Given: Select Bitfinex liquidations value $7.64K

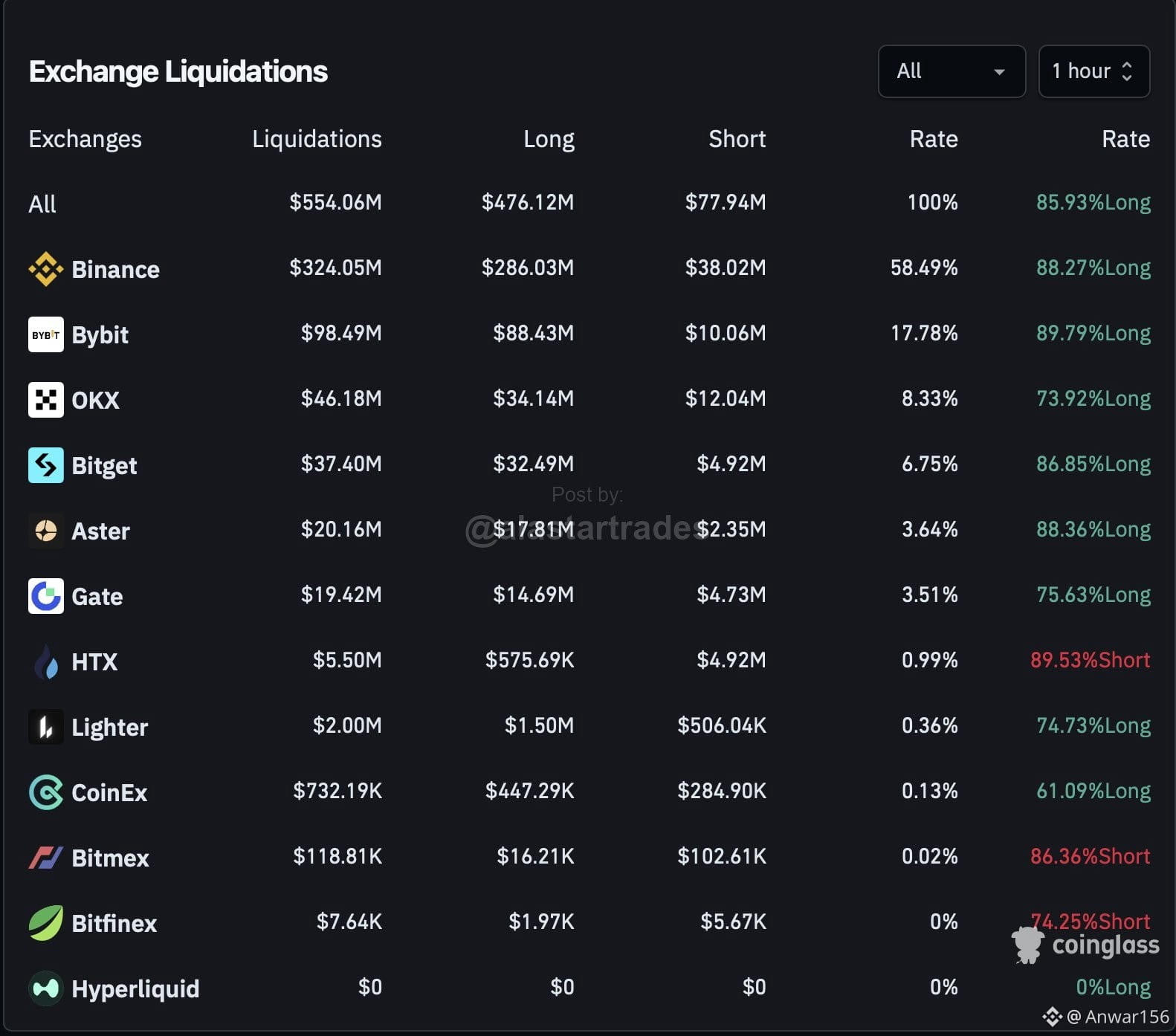Looking at the screenshot, I should coord(349,922).
